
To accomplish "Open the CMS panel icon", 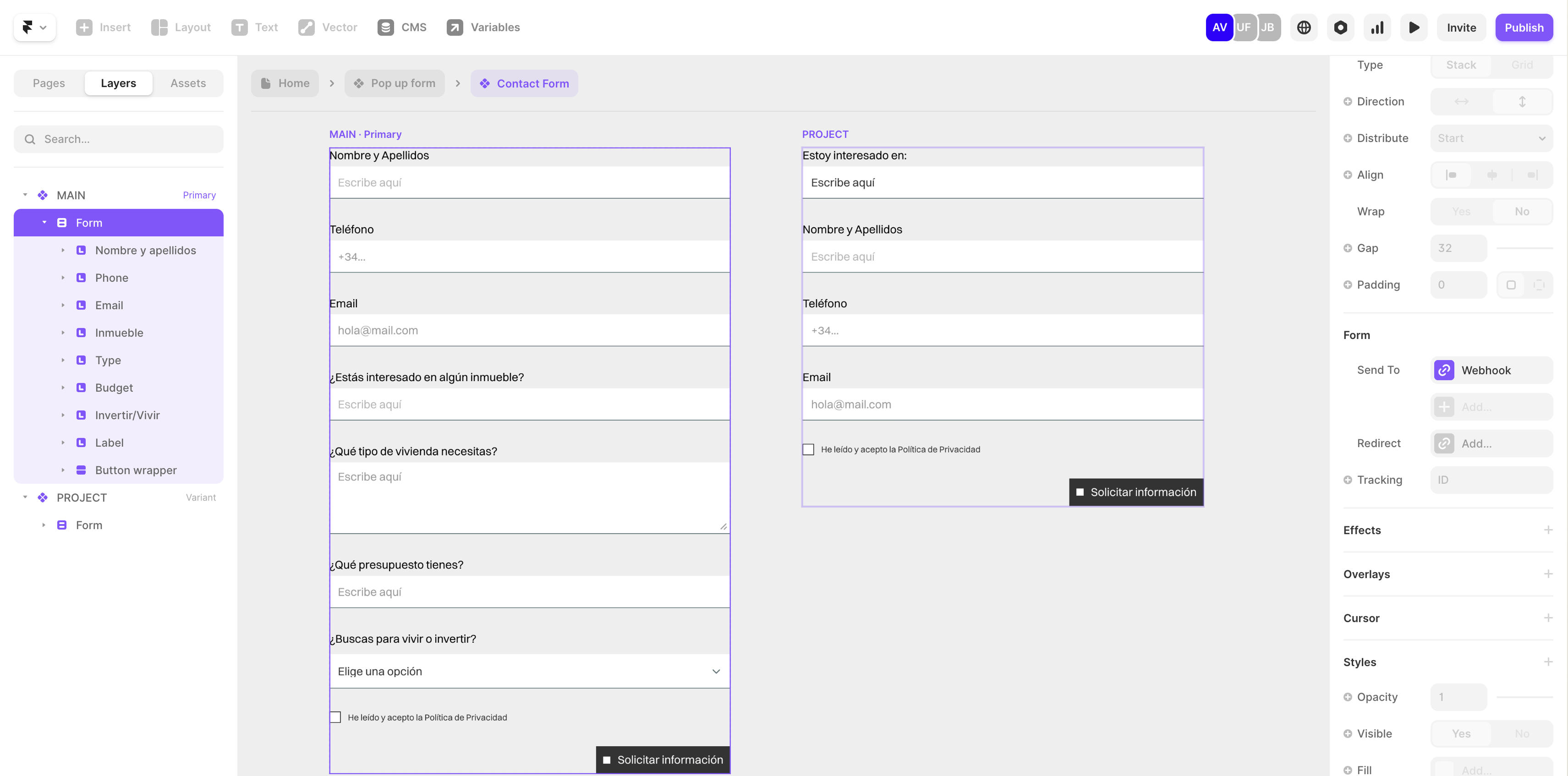I will [385, 27].
